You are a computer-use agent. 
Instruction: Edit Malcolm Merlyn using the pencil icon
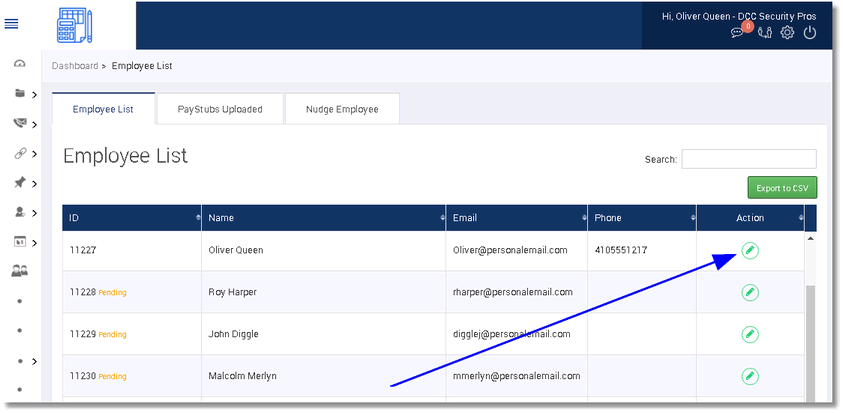(x=750, y=376)
